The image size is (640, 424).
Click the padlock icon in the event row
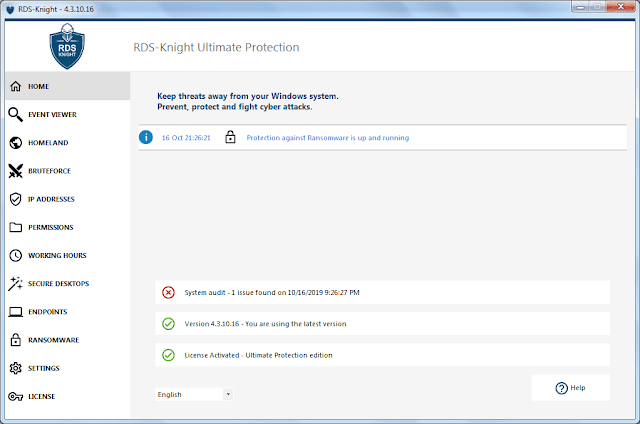click(x=230, y=137)
